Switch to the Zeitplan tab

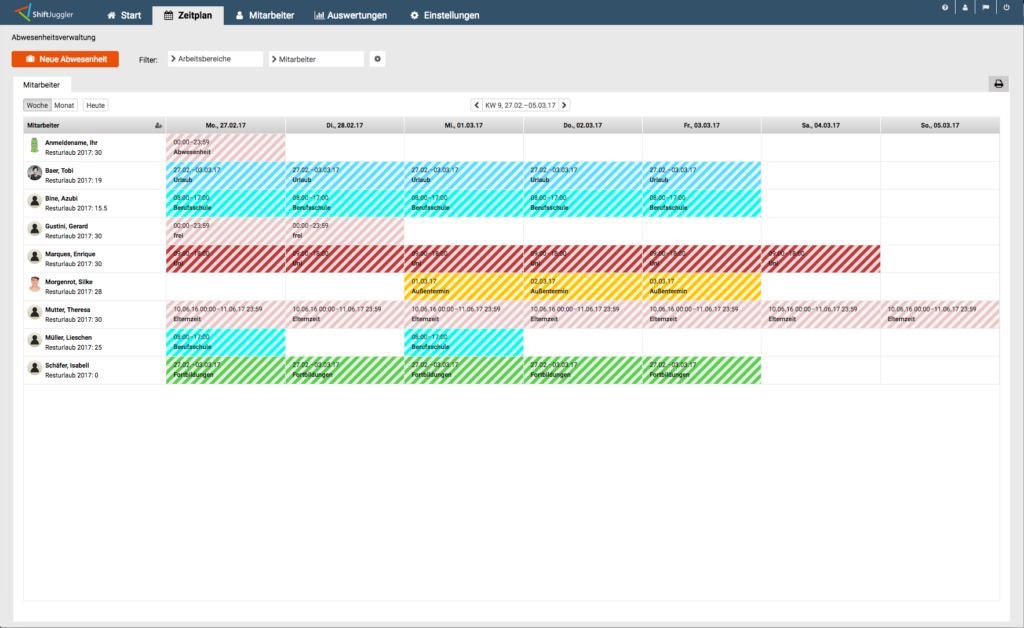(x=188, y=15)
